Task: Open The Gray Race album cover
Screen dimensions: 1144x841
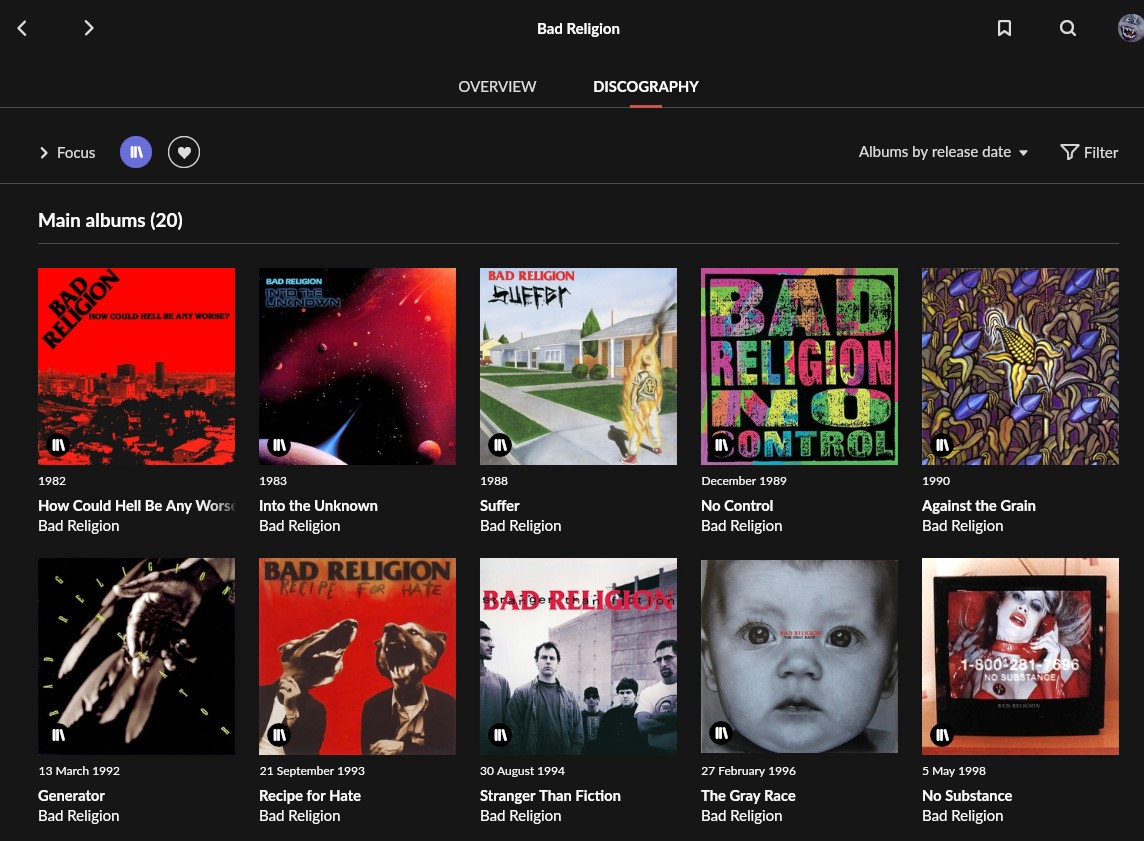Action: point(800,656)
